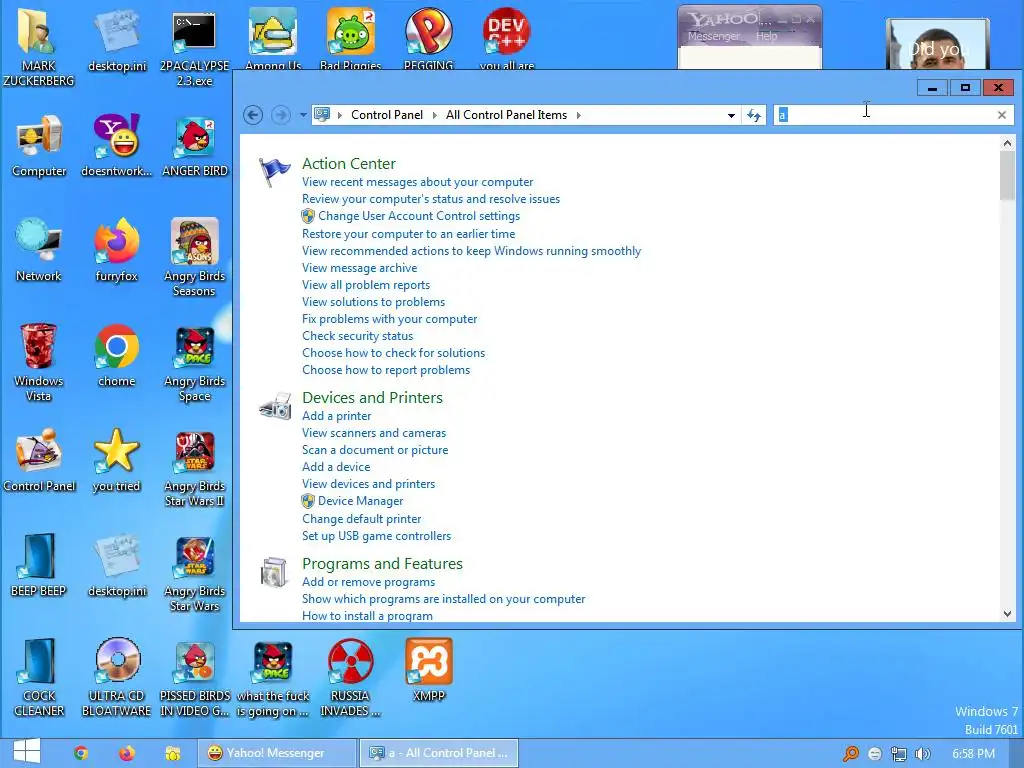1024x768 pixels.
Task: Switch to Yahoo! Messenger taskbar button
Action: pyautogui.click(x=277, y=753)
